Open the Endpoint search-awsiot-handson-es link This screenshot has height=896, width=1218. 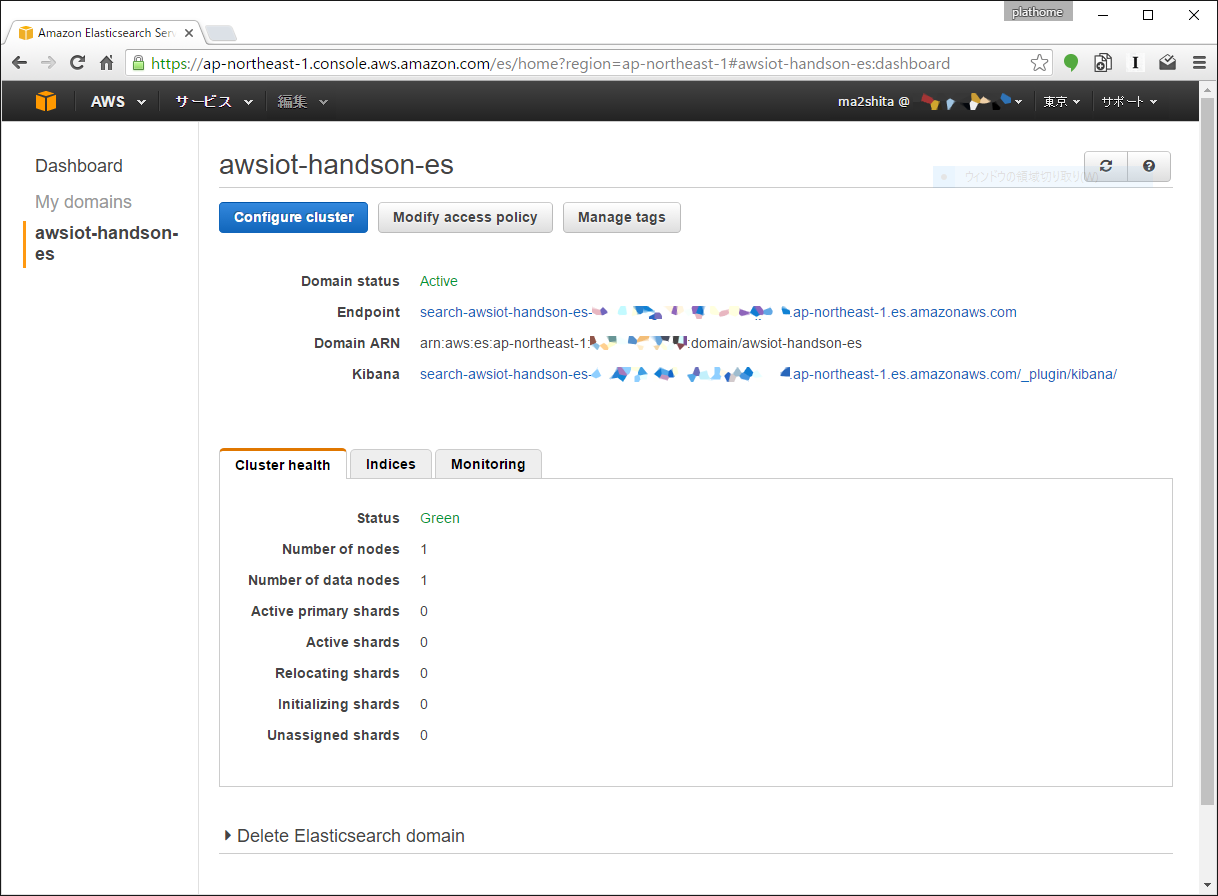pos(718,312)
